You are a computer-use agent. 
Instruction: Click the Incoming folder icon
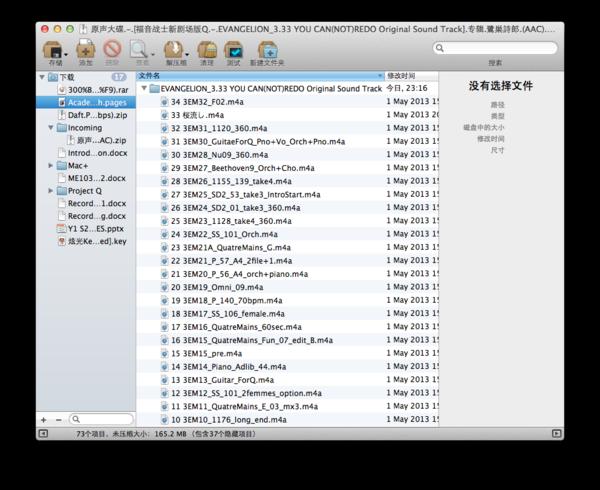point(62,127)
